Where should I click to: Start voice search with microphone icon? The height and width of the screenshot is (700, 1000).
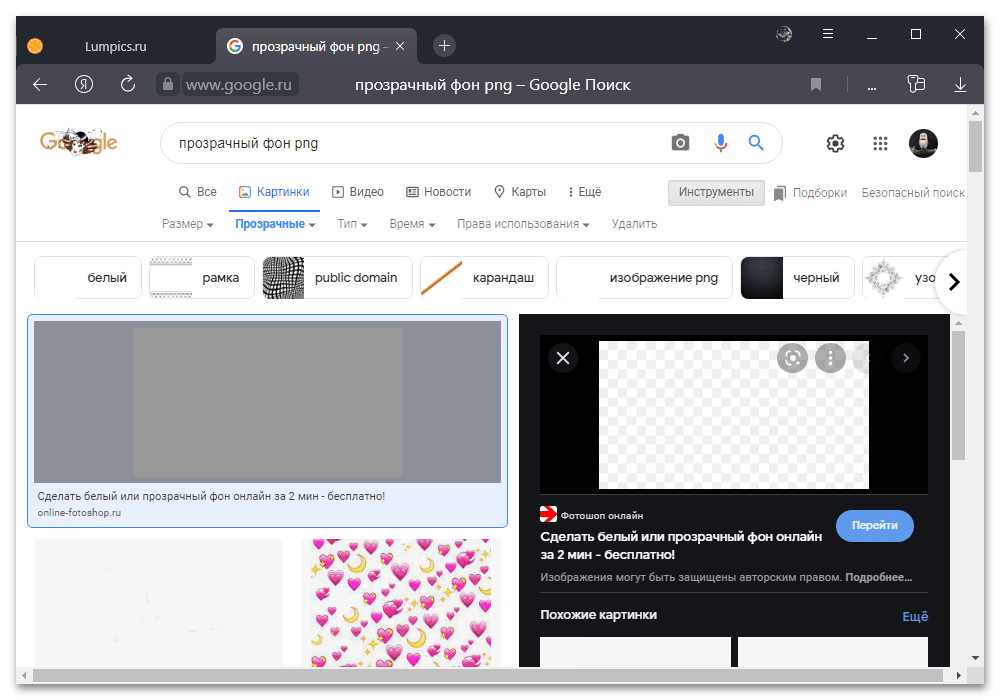720,143
